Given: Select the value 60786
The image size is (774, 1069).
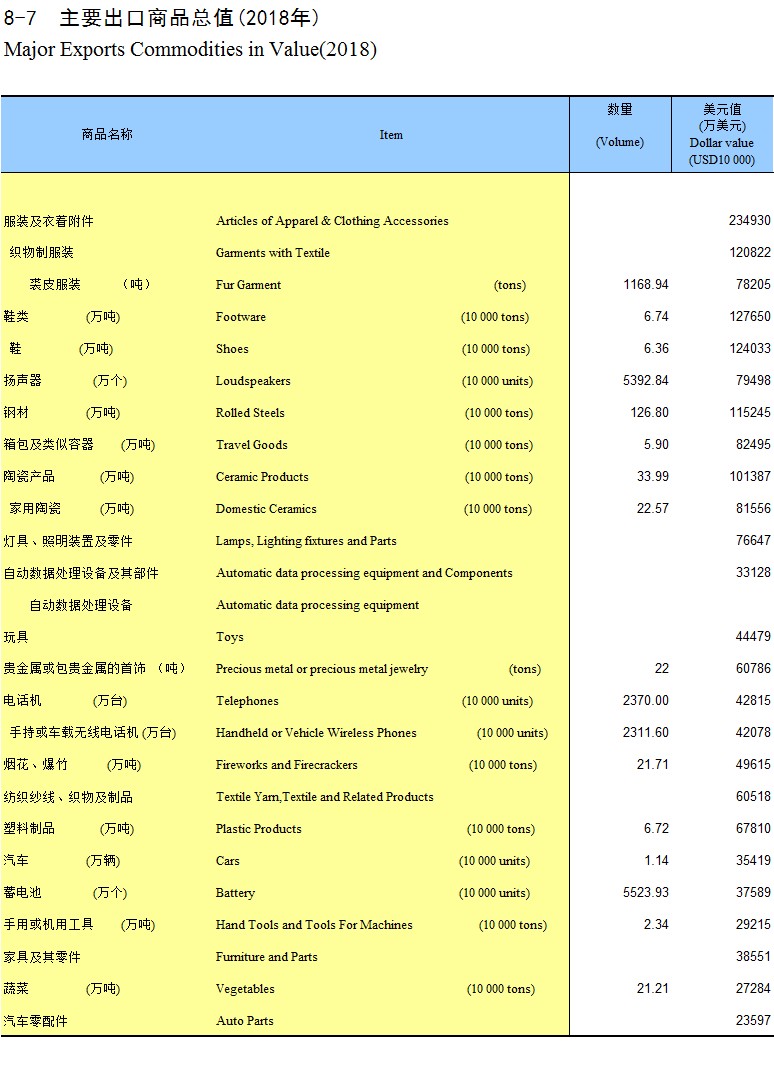Looking at the screenshot, I should (x=753, y=669).
